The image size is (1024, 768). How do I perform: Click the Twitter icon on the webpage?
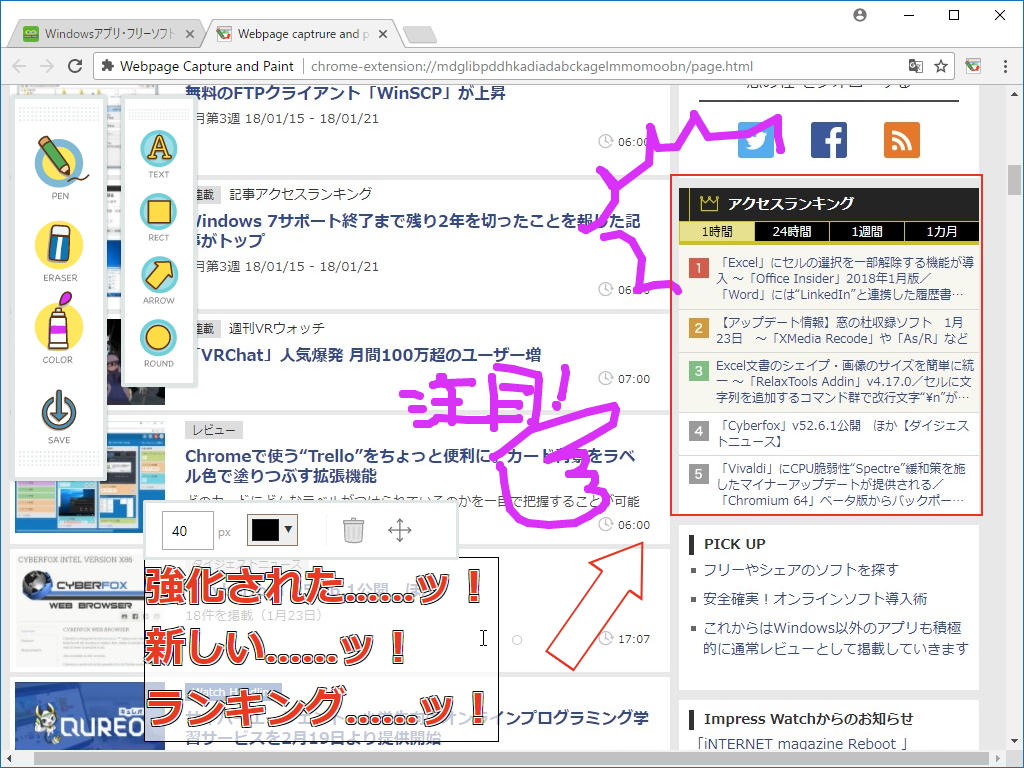pos(757,140)
